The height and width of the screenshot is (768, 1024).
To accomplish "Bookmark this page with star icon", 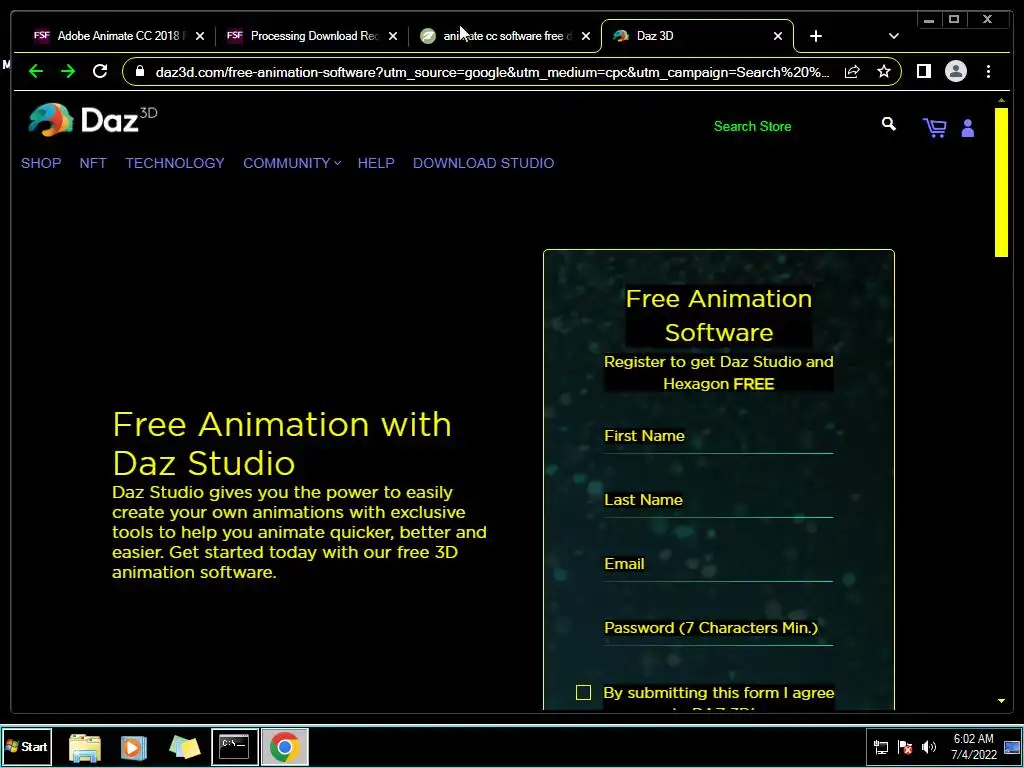I will (884, 71).
